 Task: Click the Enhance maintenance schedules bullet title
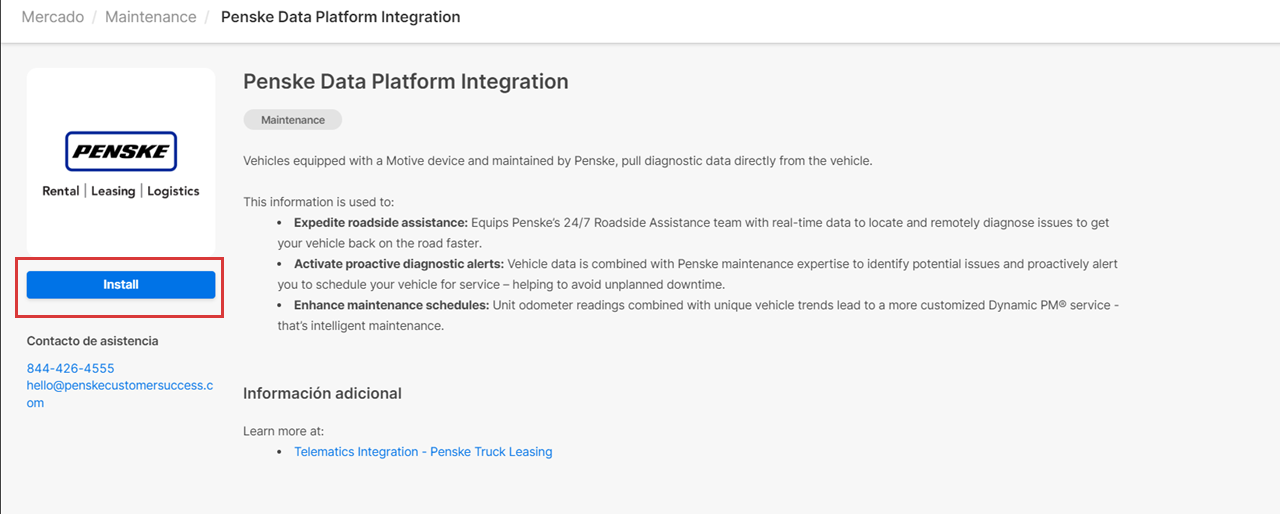coord(391,305)
